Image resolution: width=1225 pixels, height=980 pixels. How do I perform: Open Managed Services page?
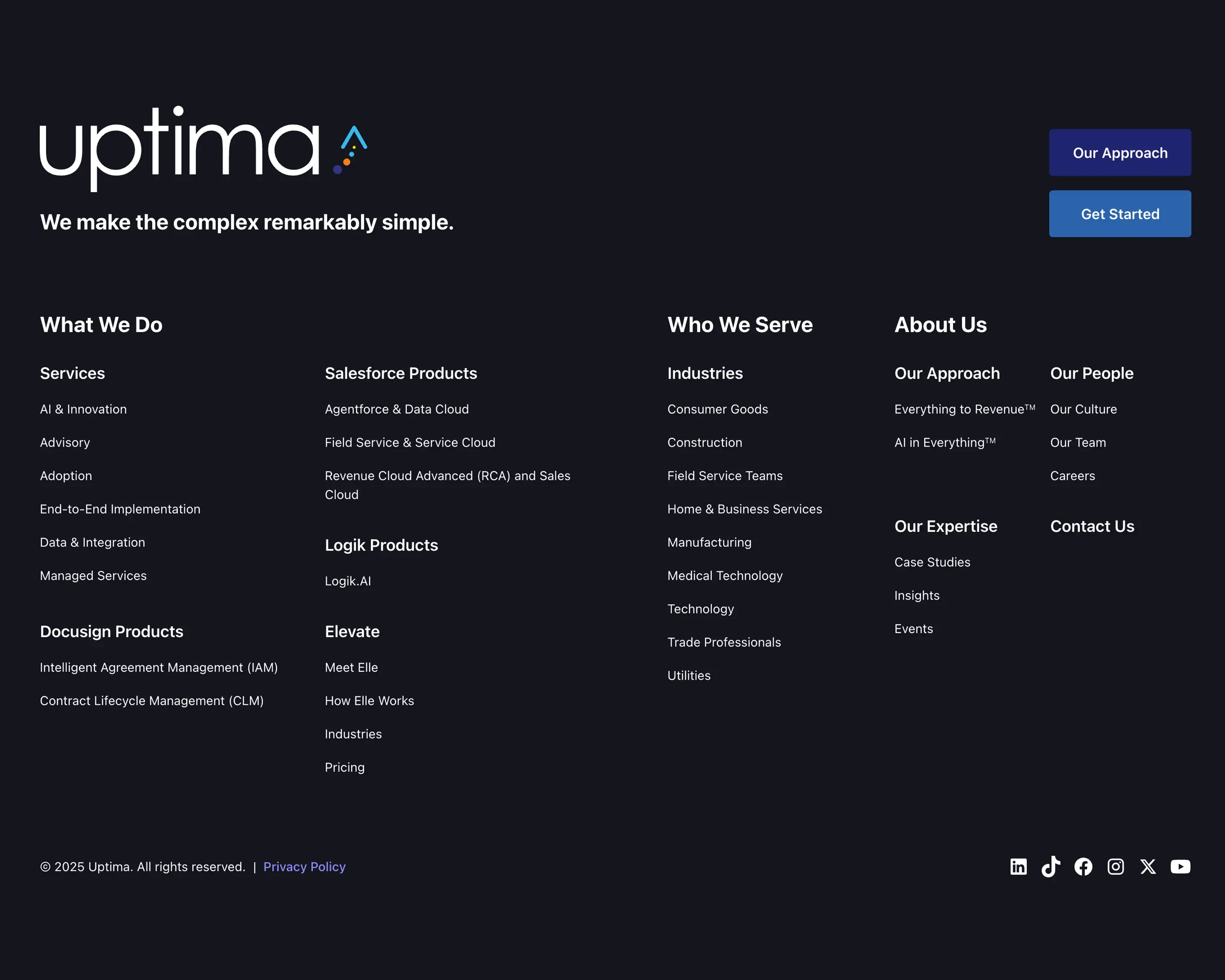(x=93, y=575)
